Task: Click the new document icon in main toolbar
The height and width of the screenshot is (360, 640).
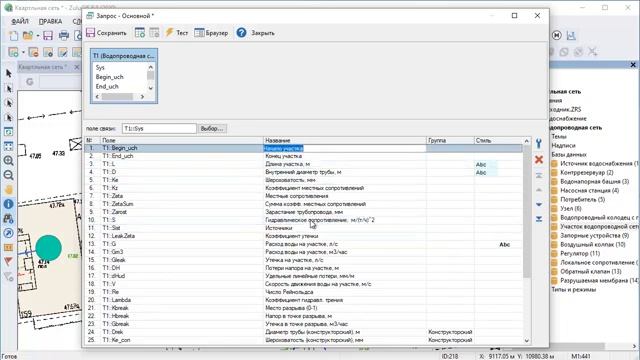Action: (x=13, y=36)
